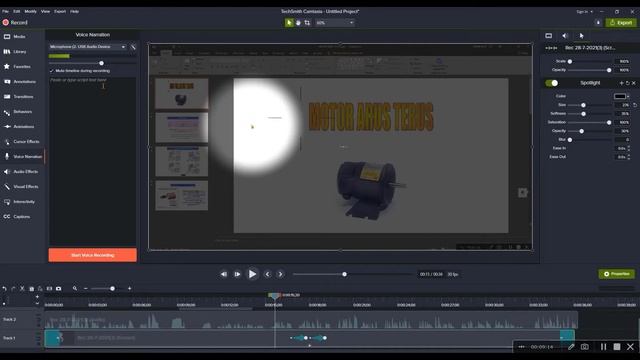Adjust the Spotlight Saturation slider
The width and height of the screenshot is (640, 360).
(609, 122)
